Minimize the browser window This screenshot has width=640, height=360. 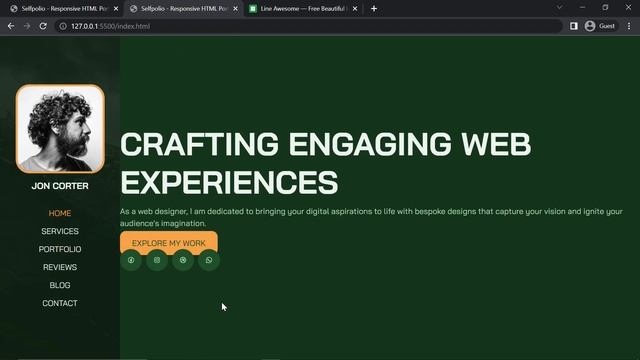(582, 7)
